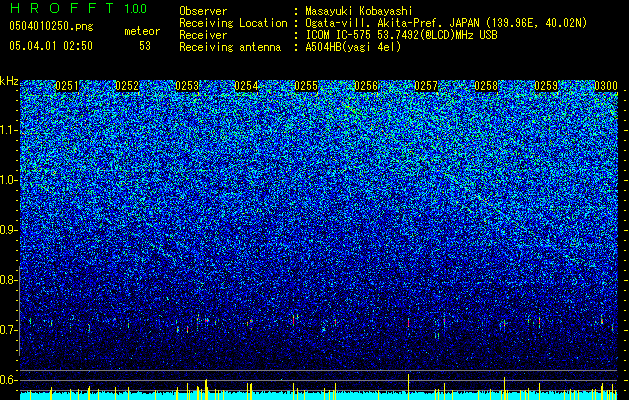629x400 pixels.
Task: Click the A504HB(yagi 4el) antenna text
Action: coord(353,47)
